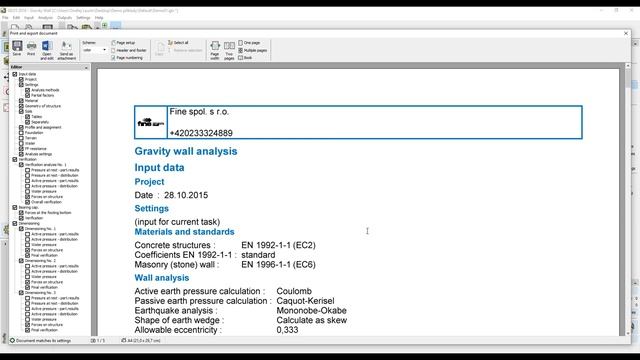Screen dimensions: 640x360
Task: Toggle Input data checkbox in tree
Action: (x=15, y=74)
